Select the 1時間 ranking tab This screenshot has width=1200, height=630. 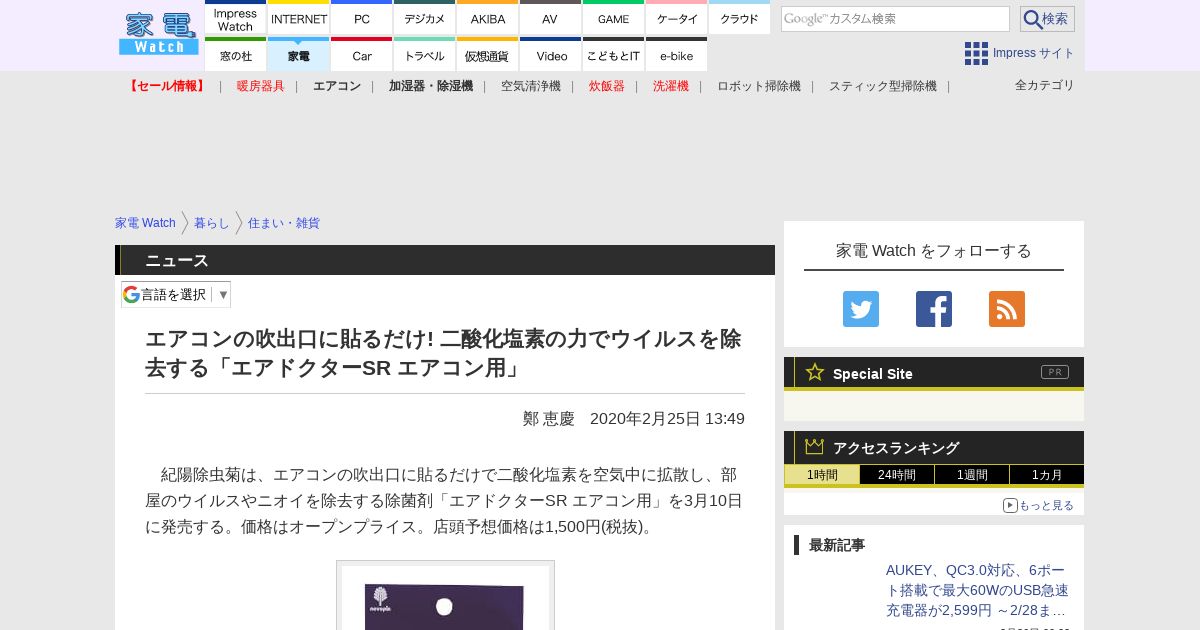point(822,475)
